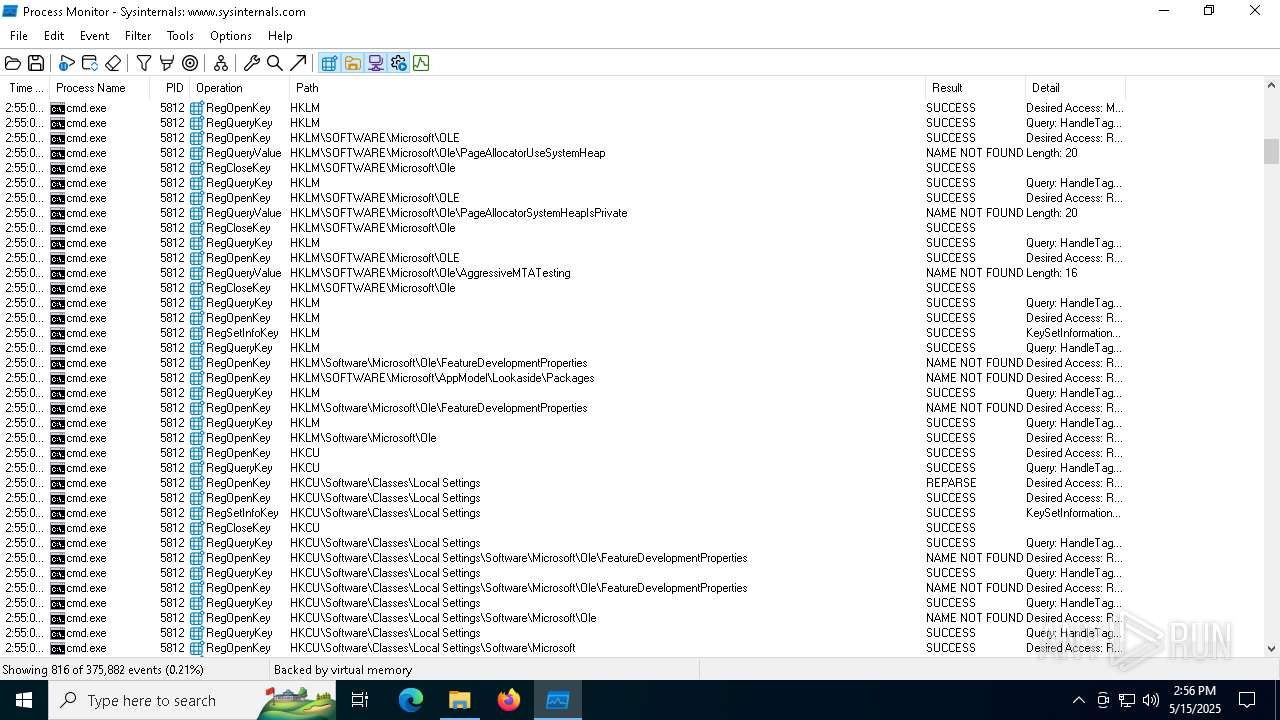
Task: Clear the display with eraser icon
Action: pos(113,63)
